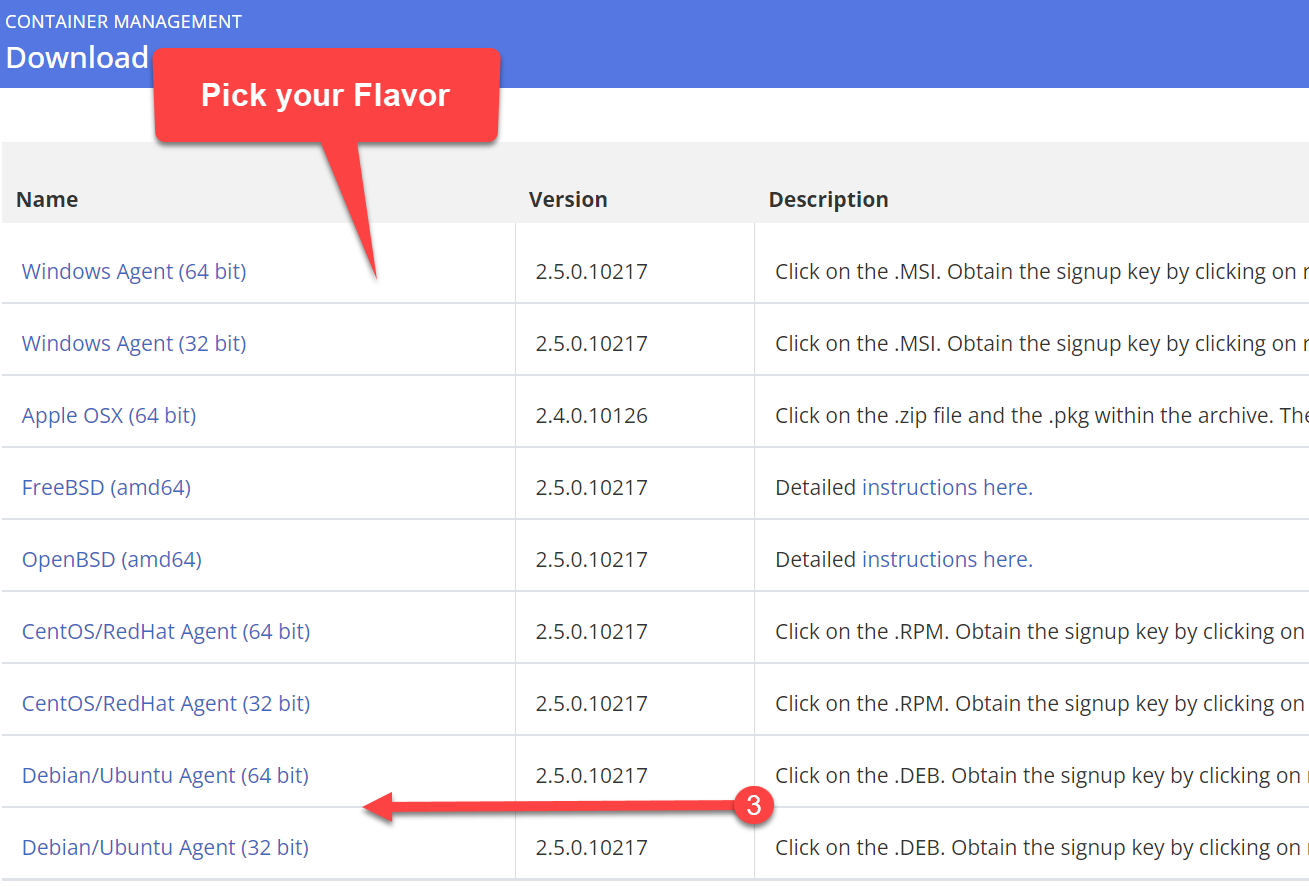
Task: Click the CONTAINER MANAGEMENT header text
Action: tap(124, 21)
